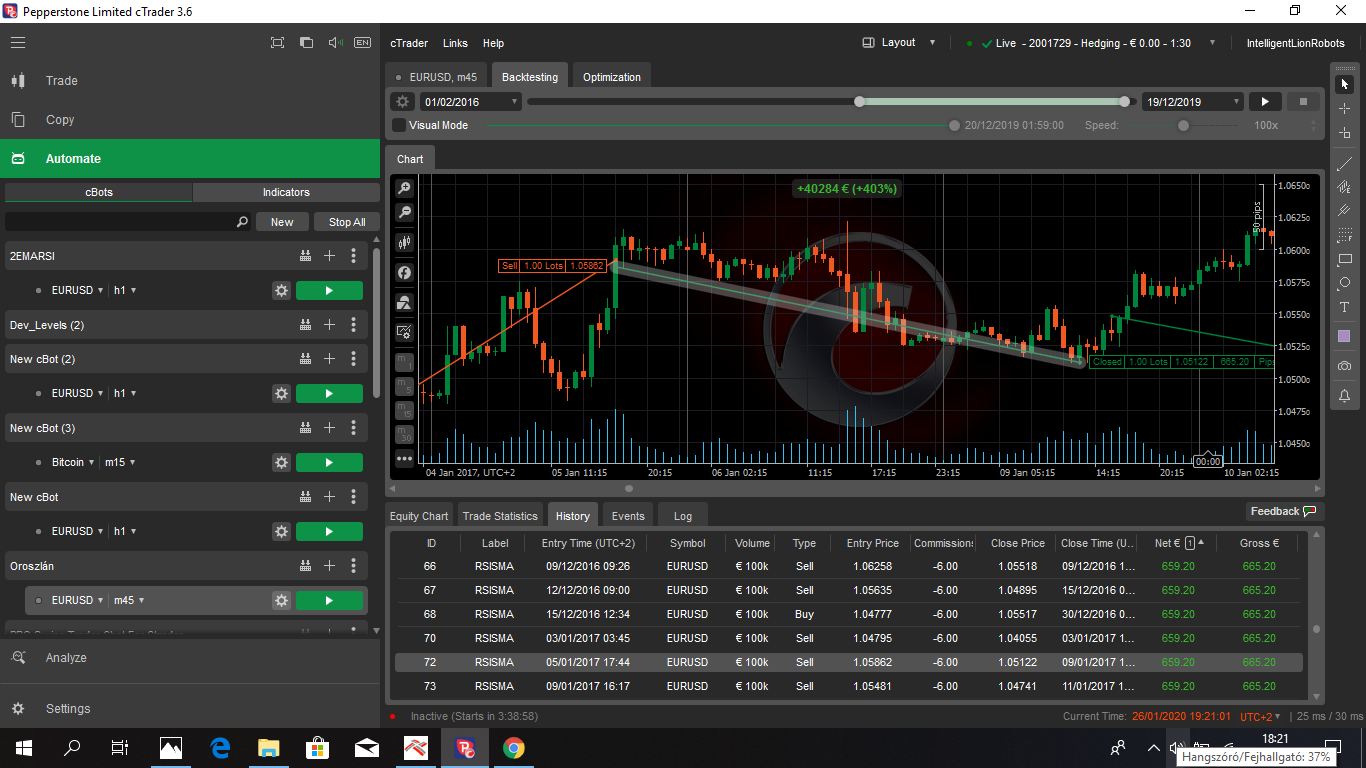1366x768 pixels.
Task: Select the crosshair tool in the right toolbar
Action: [x=1345, y=107]
